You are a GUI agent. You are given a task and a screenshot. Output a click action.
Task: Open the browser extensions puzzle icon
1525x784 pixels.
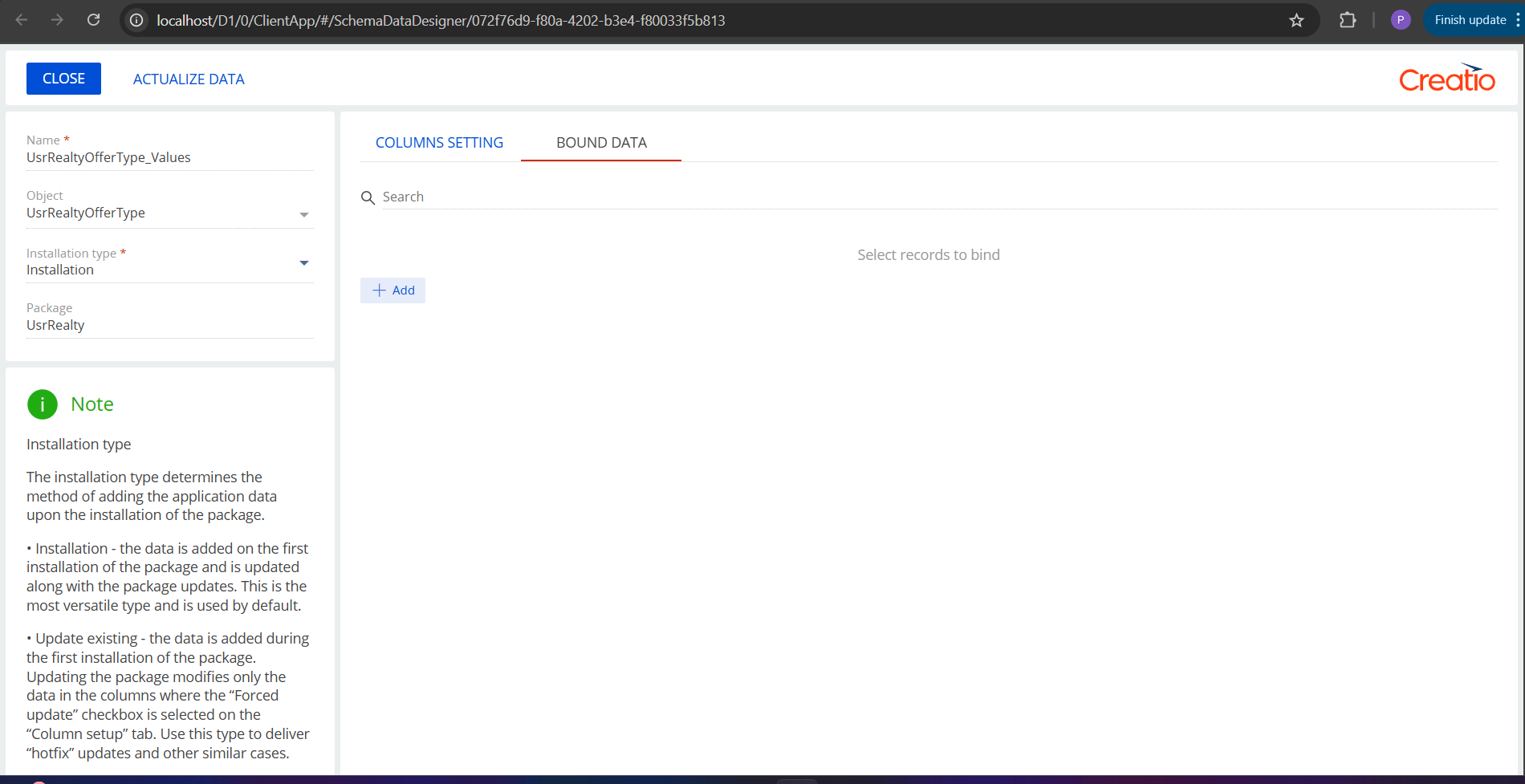pos(1348,20)
